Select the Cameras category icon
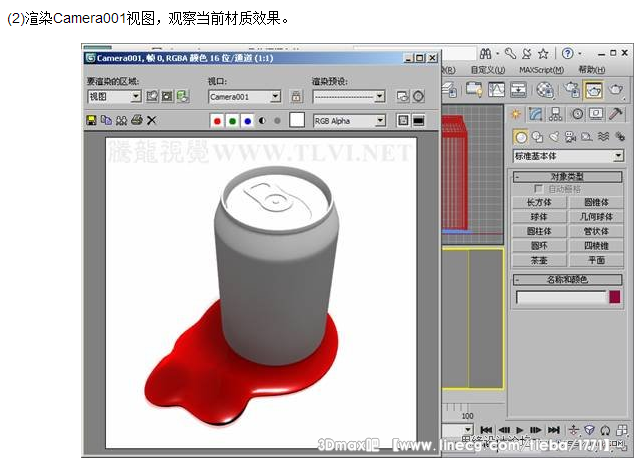Viewport: 639px width, 462px height. tap(570, 137)
